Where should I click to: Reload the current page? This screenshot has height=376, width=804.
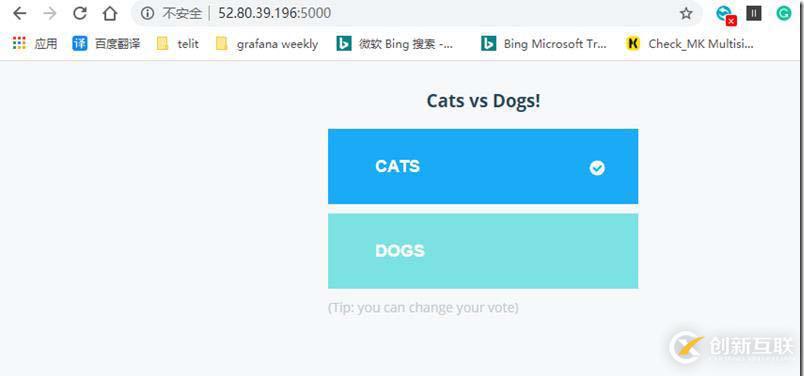[x=79, y=13]
